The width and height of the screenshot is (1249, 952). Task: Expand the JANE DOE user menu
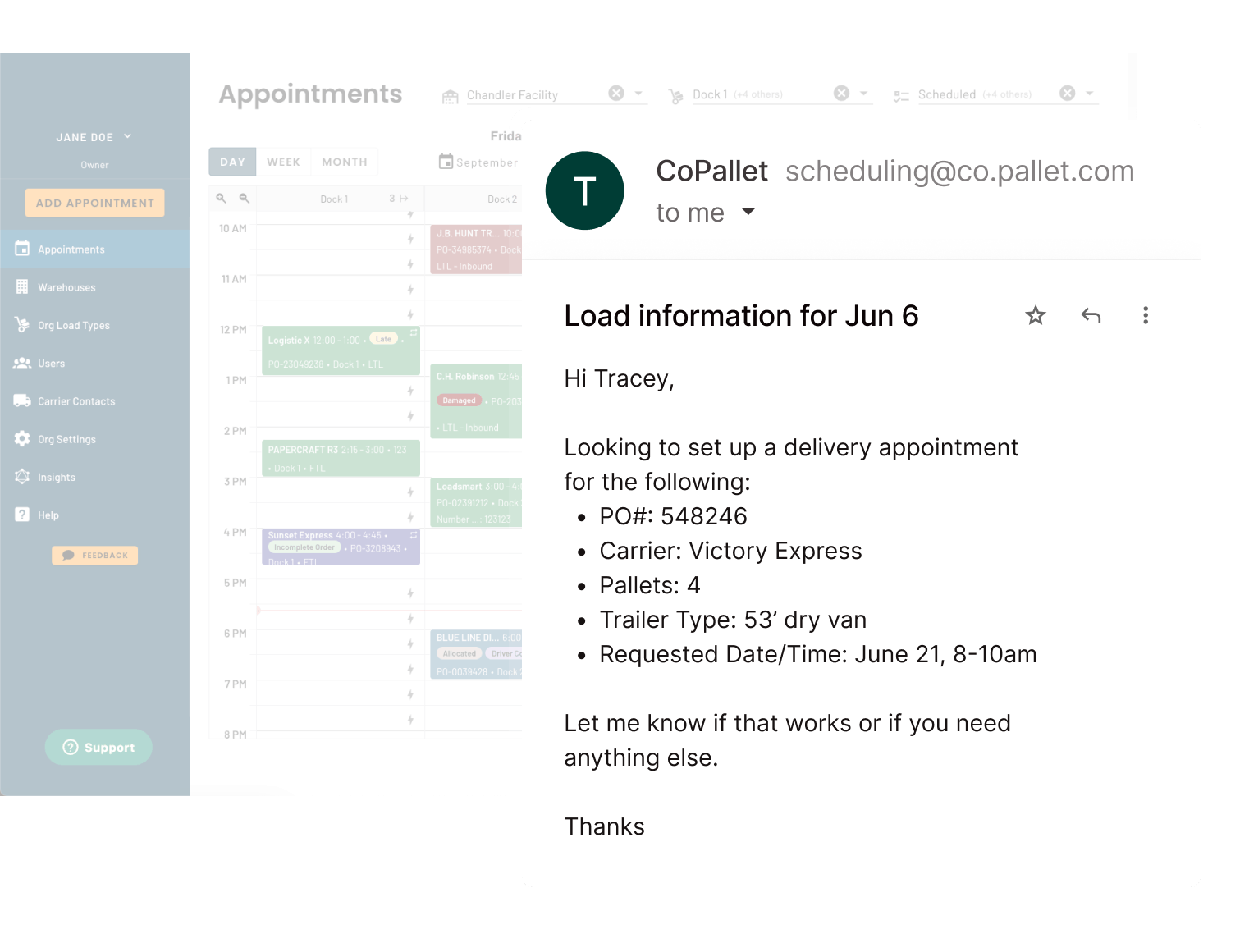pos(93,137)
